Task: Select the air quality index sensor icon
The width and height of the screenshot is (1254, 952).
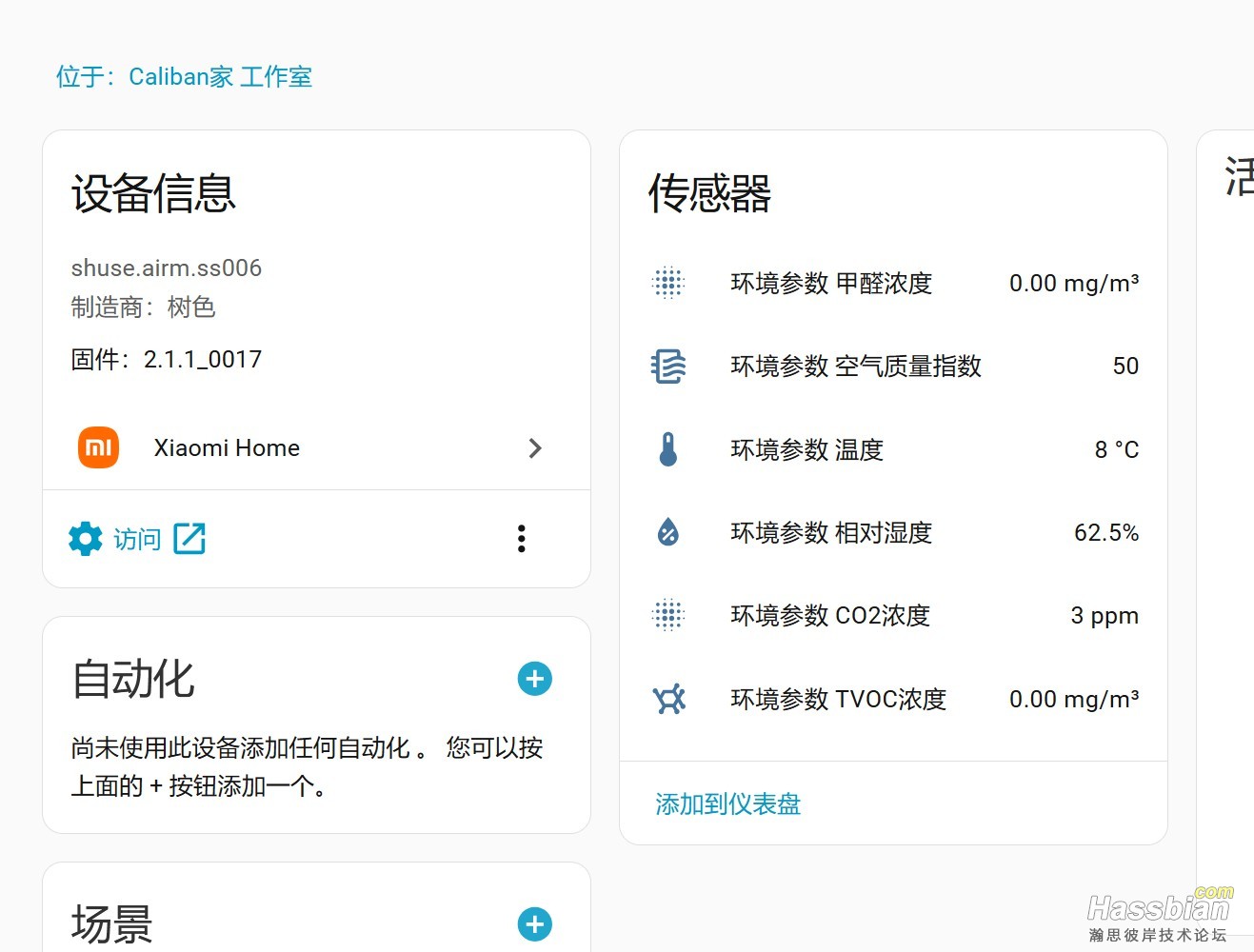Action: tap(667, 366)
